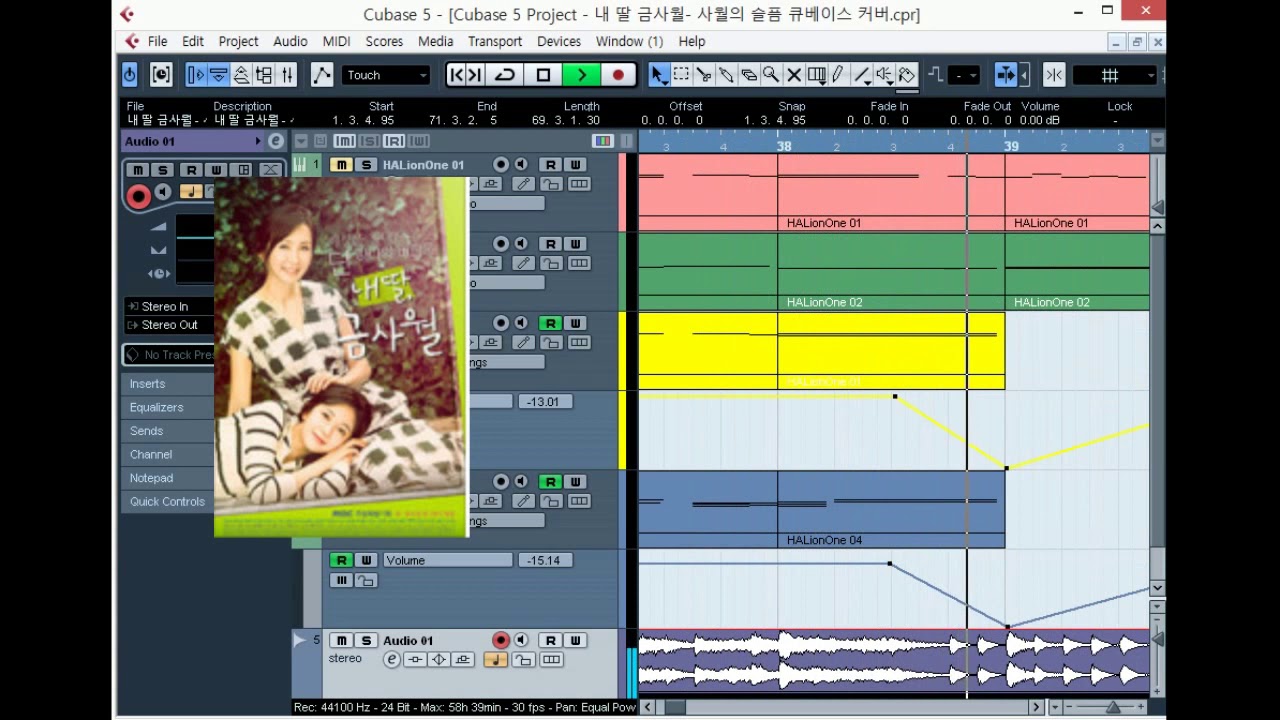Toggle Read automation on Volume lane
Image resolution: width=1280 pixels, height=720 pixels.
[342, 560]
